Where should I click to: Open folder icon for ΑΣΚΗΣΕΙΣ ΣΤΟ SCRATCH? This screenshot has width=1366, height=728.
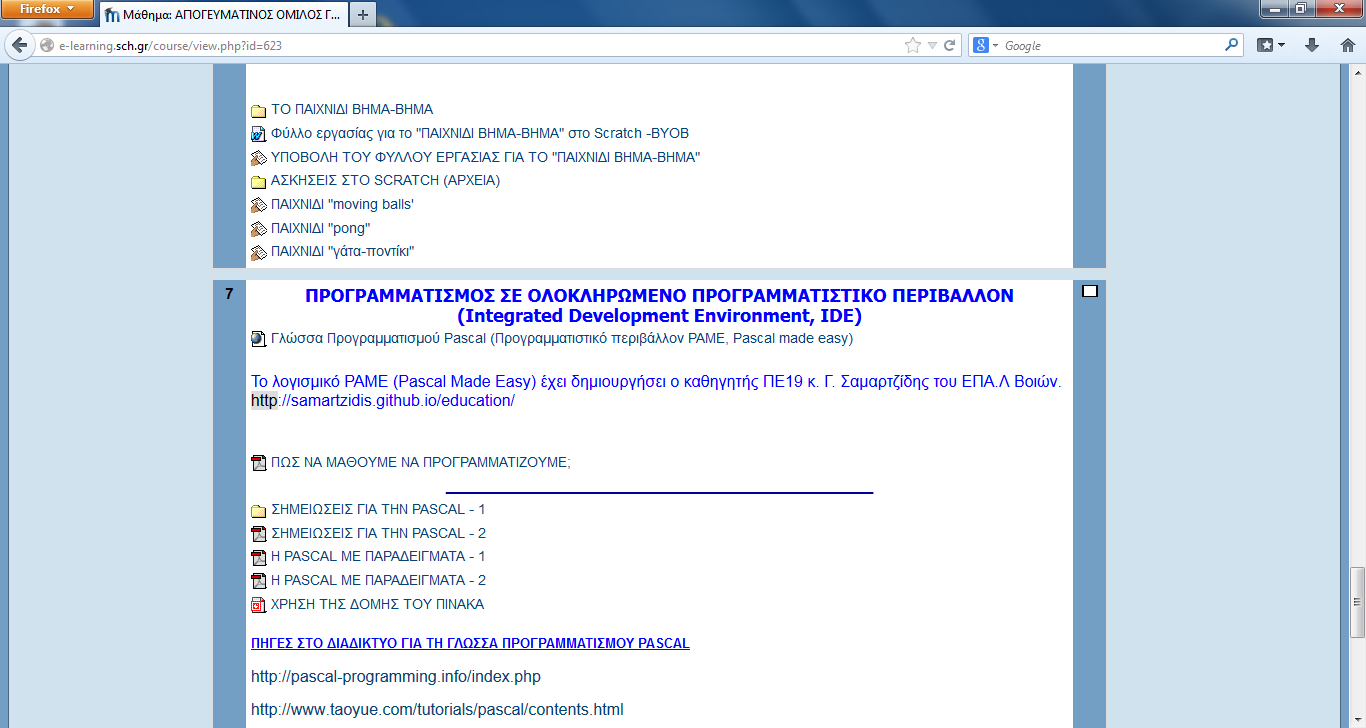(258, 182)
